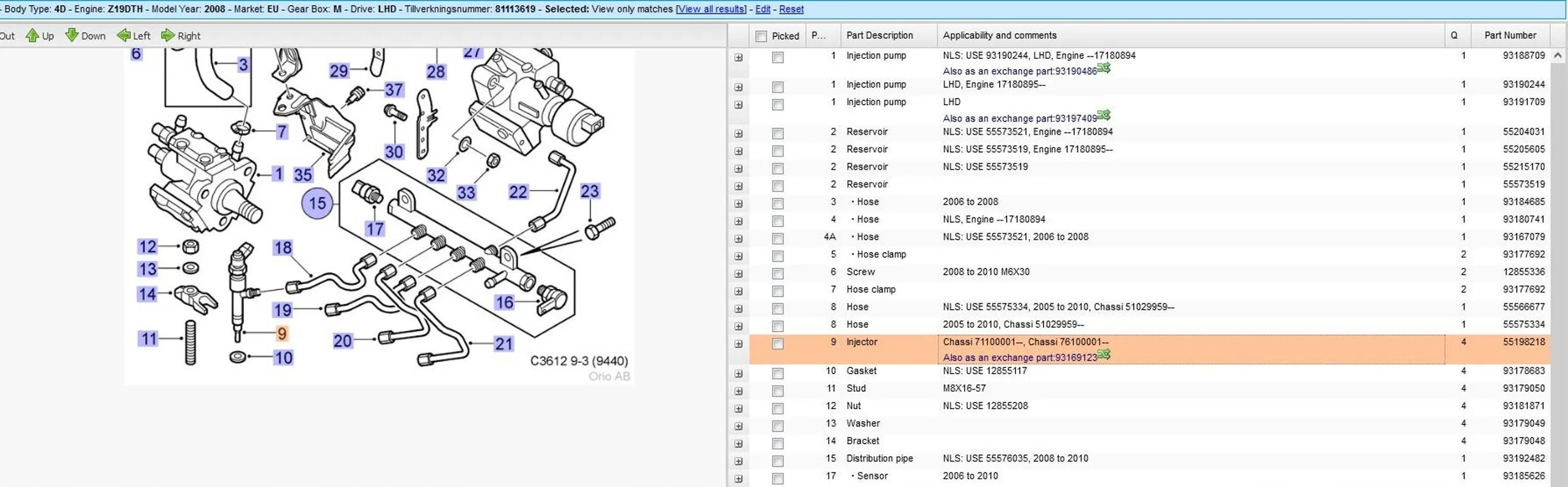
Task: Expand row for Hose 93184685
Action: point(738,204)
